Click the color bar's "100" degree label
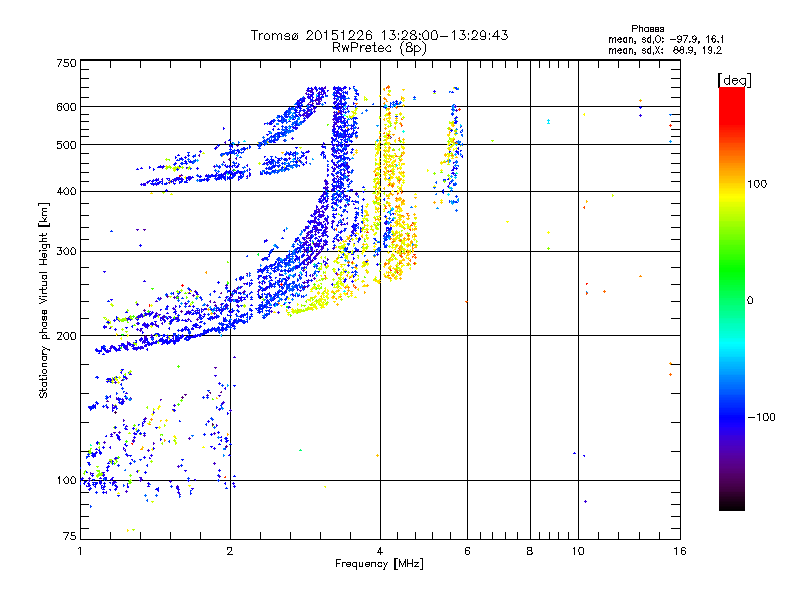Screen dimensions: 800x600 tap(757, 184)
